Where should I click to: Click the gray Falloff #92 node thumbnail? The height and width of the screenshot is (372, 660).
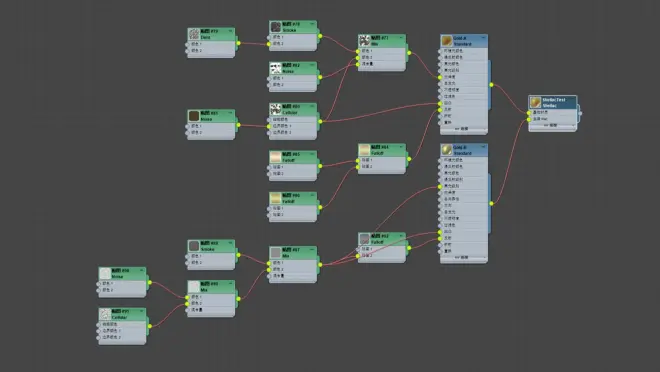[x=365, y=239]
